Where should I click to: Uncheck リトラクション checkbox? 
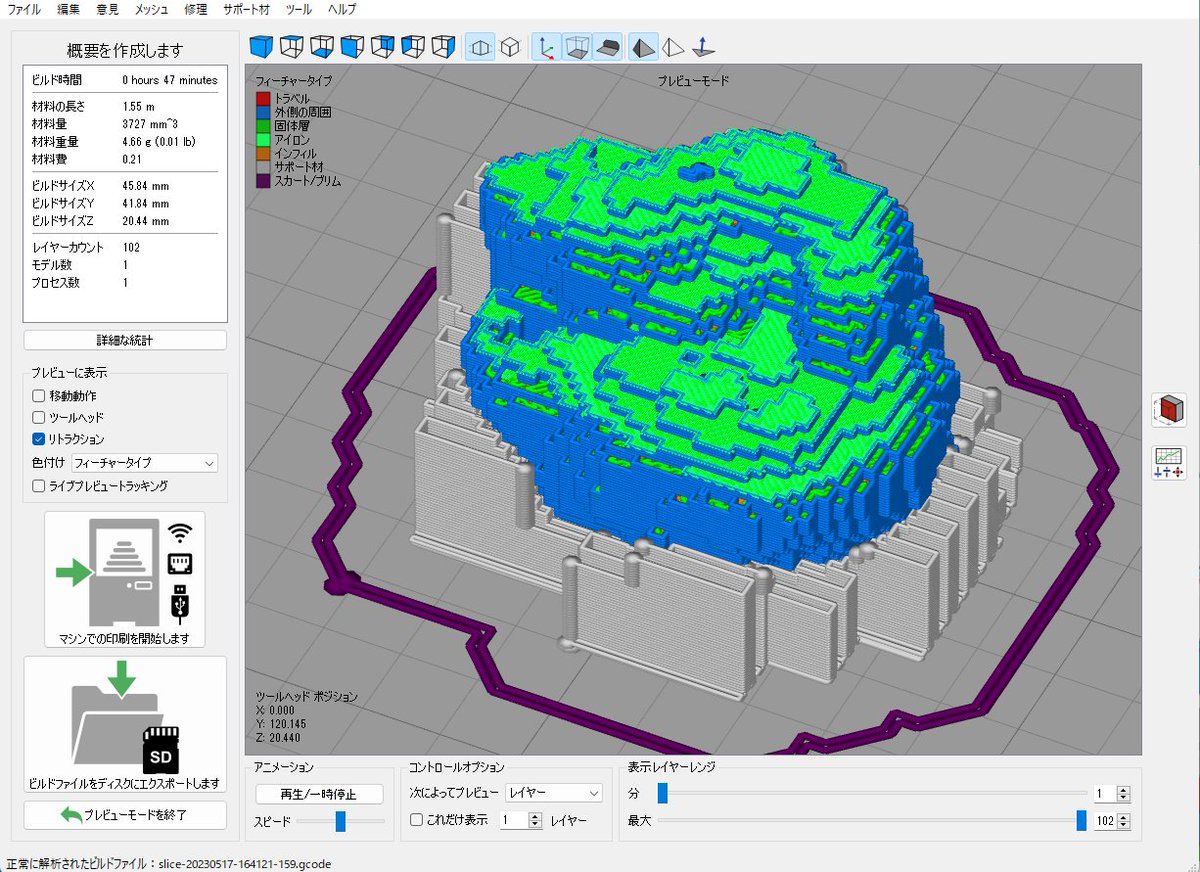[x=39, y=439]
